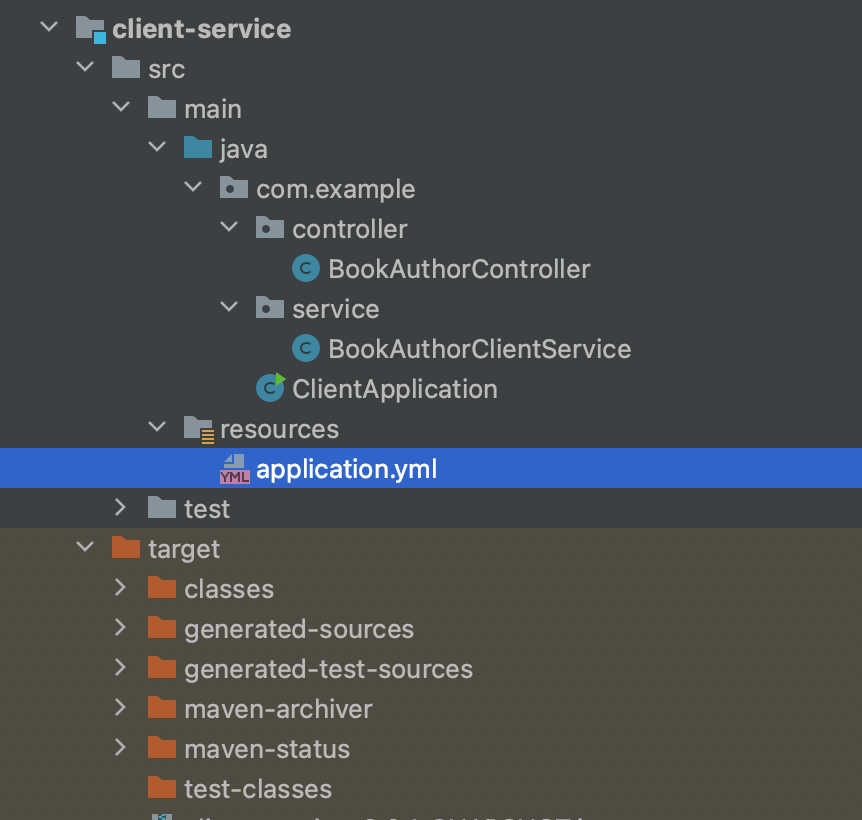Collapse the resources folder chevron

point(157,426)
